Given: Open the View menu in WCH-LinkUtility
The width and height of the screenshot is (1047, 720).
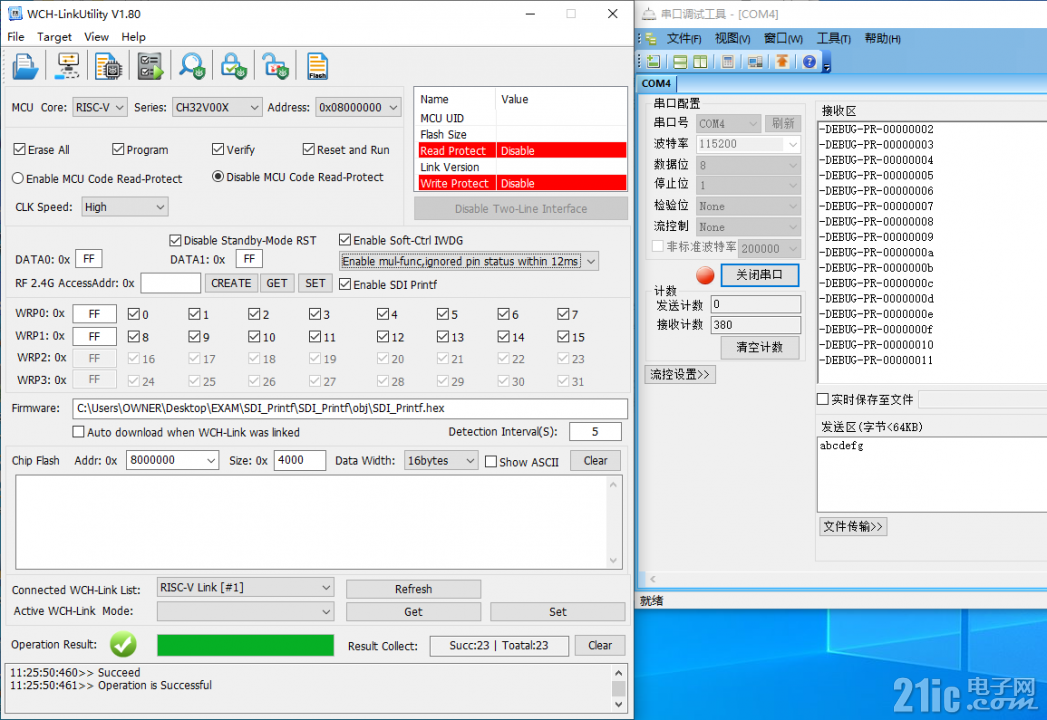Looking at the screenshot, I should 96,37.
